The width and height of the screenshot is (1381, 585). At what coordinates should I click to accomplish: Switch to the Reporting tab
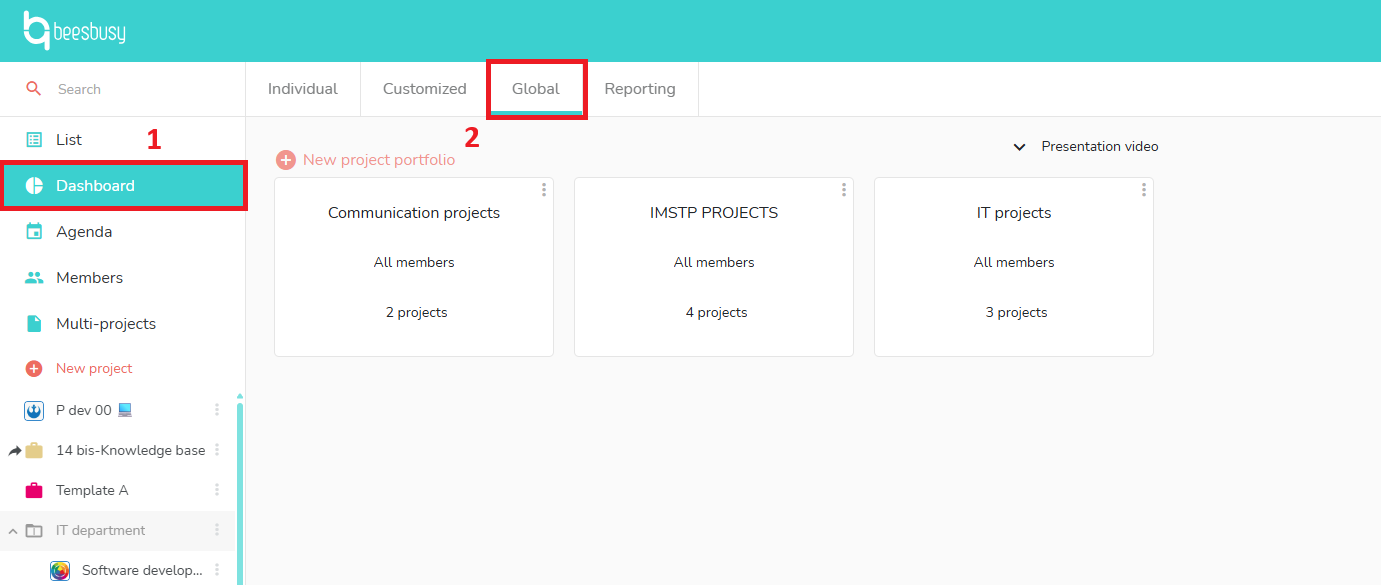(x=640, y=88)
